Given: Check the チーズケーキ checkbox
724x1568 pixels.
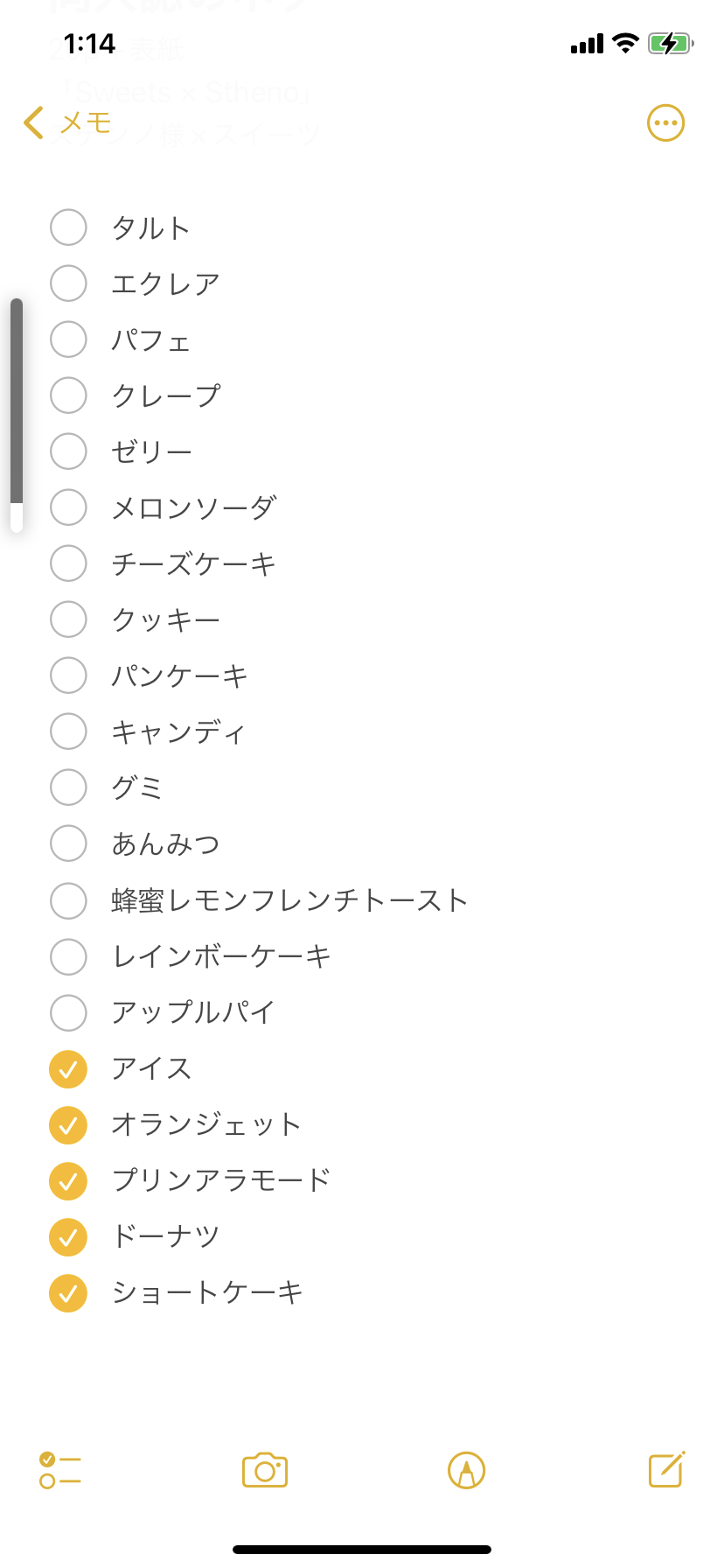Looking at the screenshot, I should click(68, 563).
